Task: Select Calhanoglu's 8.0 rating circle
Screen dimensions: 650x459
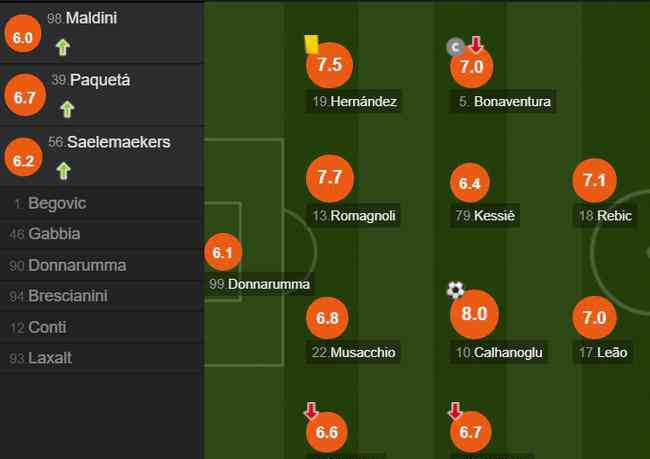Action: click(x=474, y=314)
